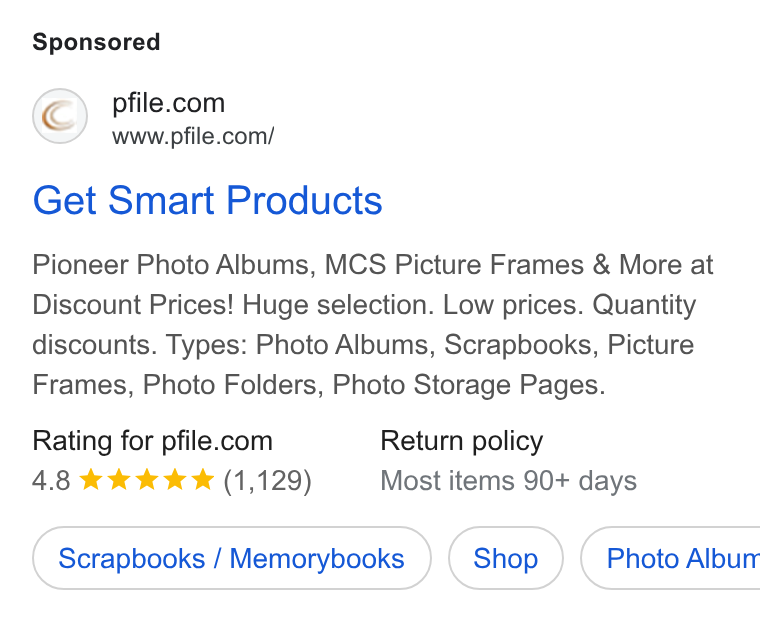Image resolution: width=760 pixels, height=622 pixels.
Task: Click the pfile.com round favicon logo
Action: pyautogui.click(x=60, y=116)
